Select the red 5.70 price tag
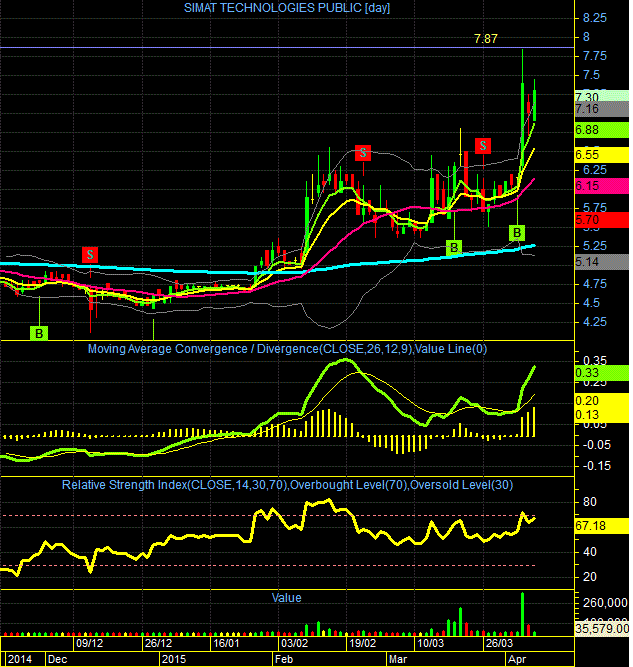Image resolution: width=633 pixels, height=667 pixels. [x=602, y=220]
